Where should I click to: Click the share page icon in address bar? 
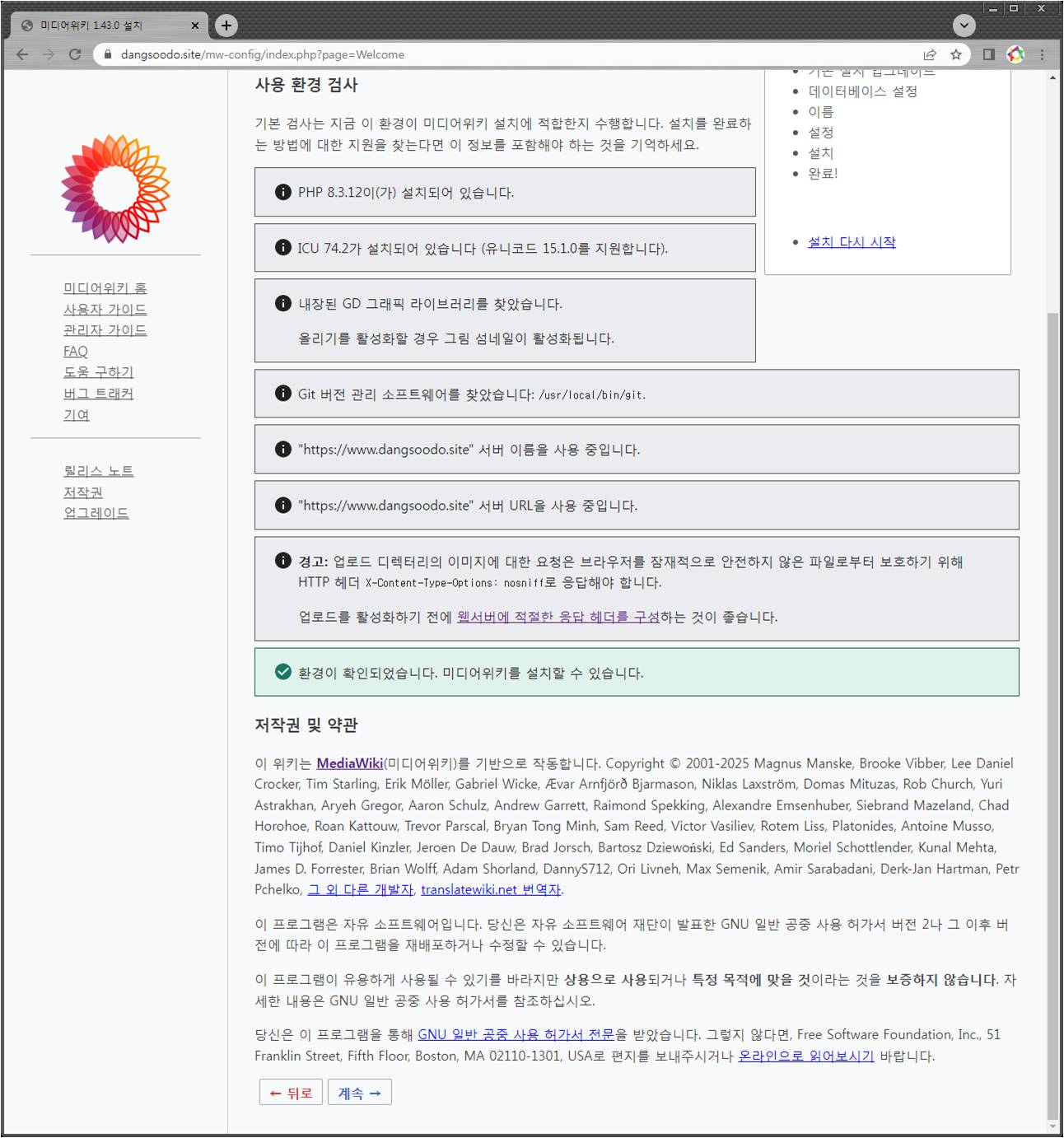click(930, 54)
